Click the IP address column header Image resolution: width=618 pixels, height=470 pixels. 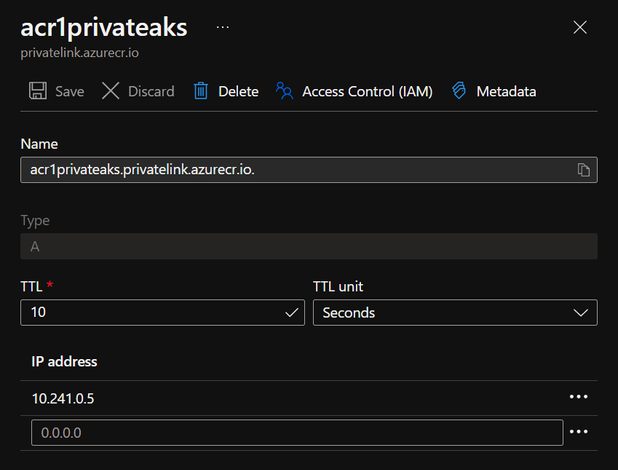point(64,362)
